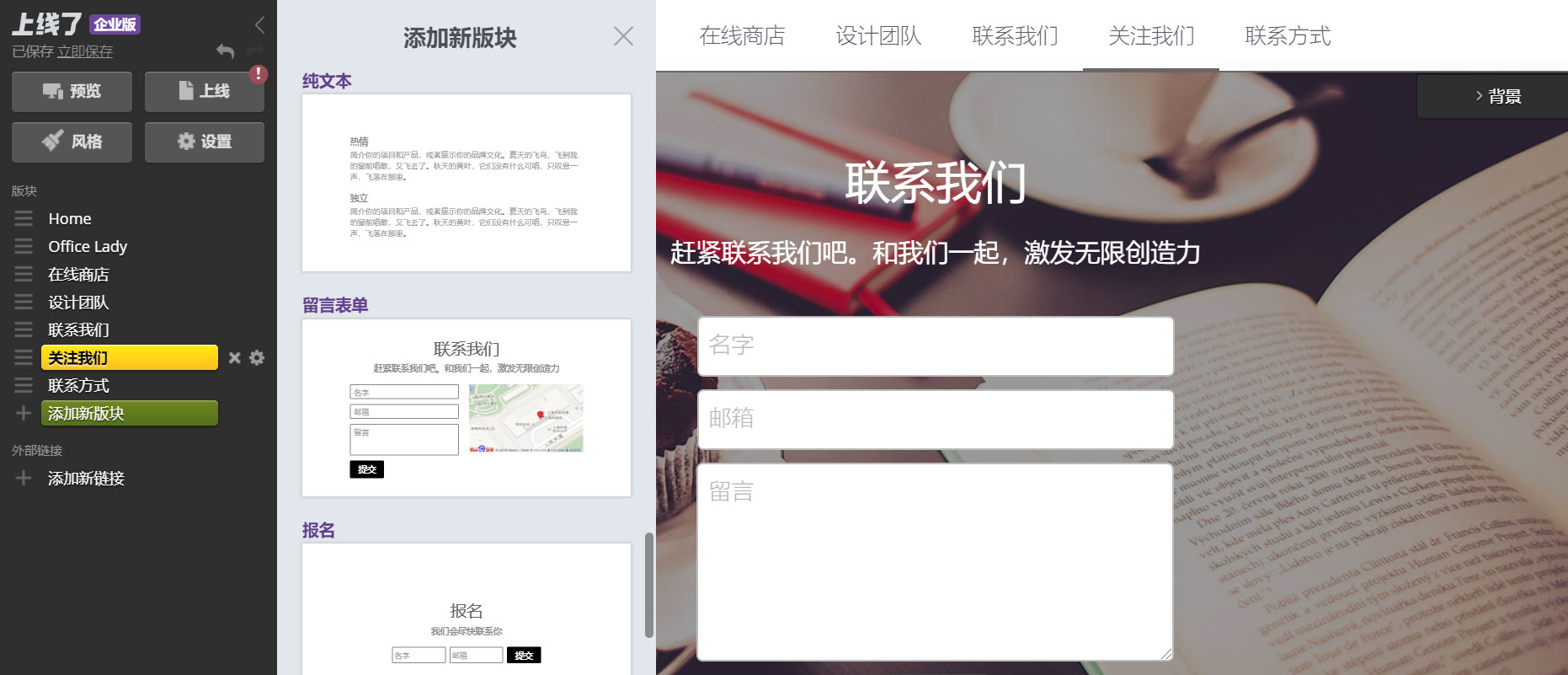
Task: Select 联系我们 section in sidebar
Action: [x=78, y=329]
